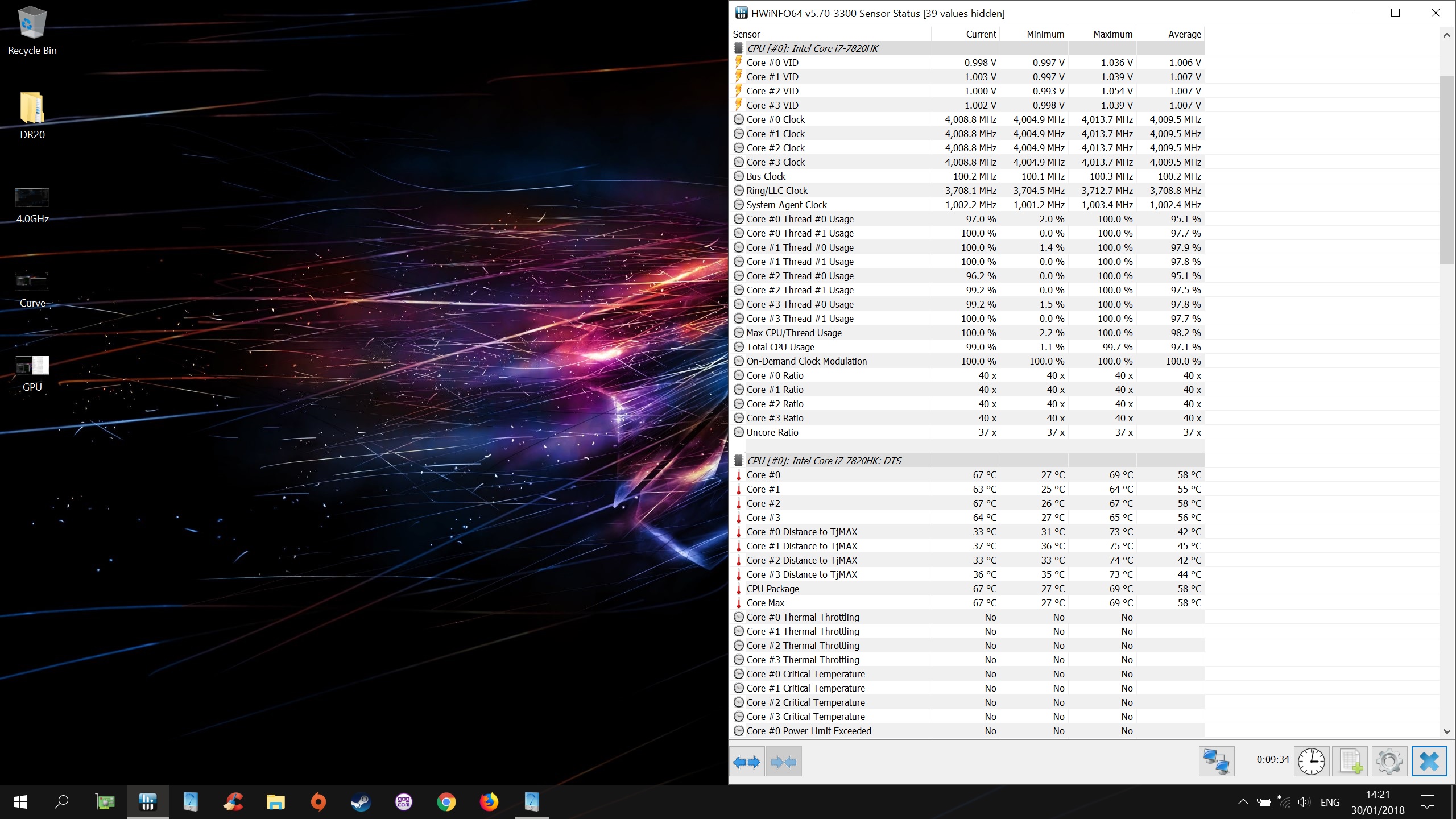Select the Core Max temperature row
The height and width of the screenshot is (819, 1456).
coord(967,603)
